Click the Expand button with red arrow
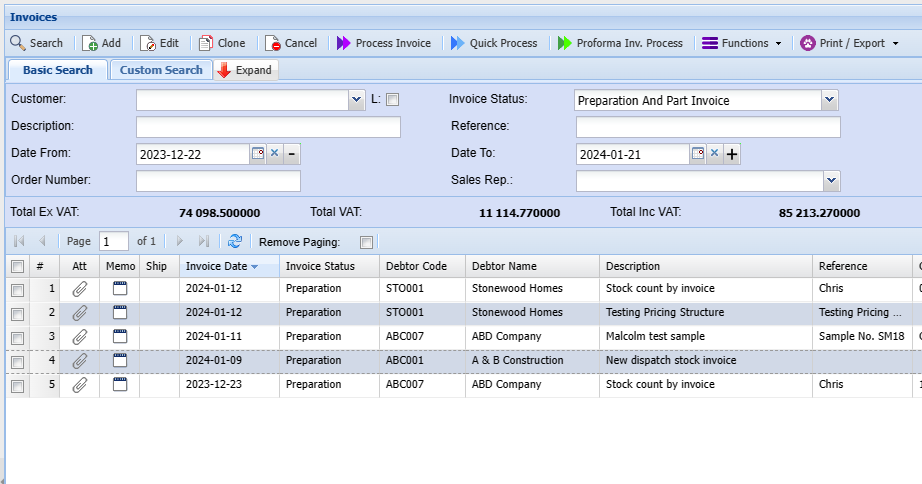Viewport: 922px width, 484px height. click(245, 70)
